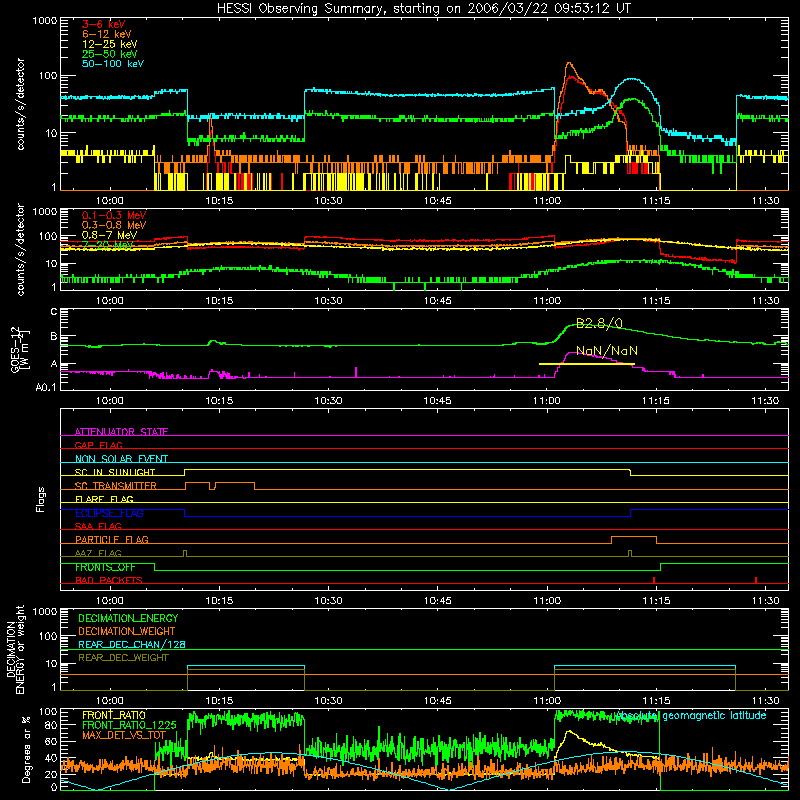800x800 pixels.
Task: Click the BAD_PACKETS red marker near 11:15
Action: click(654, 580)
